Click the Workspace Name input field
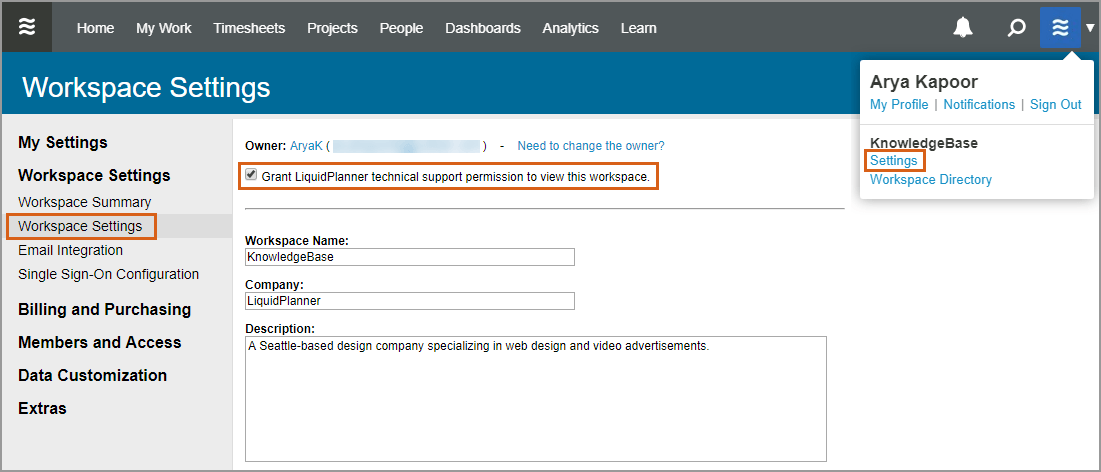1101x472 pixels. pos(410,257)
